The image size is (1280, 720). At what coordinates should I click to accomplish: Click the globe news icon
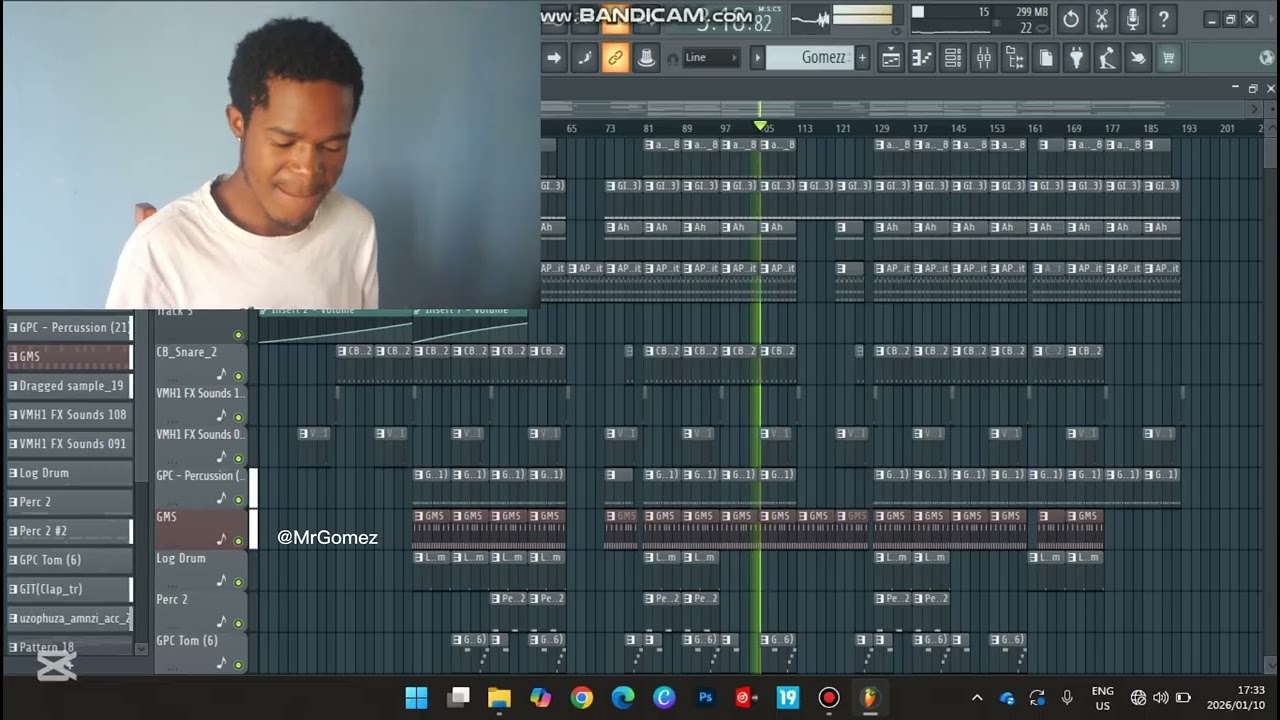1266,58
